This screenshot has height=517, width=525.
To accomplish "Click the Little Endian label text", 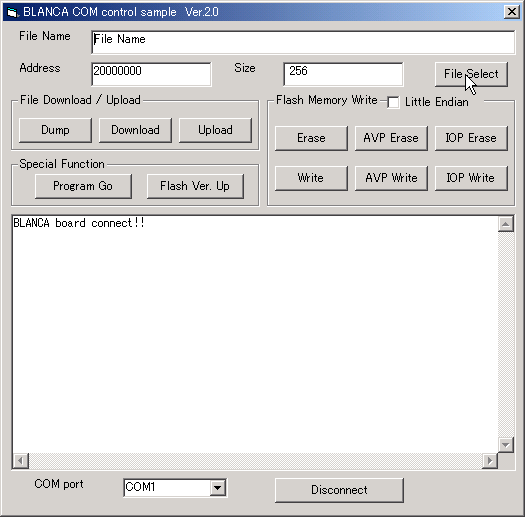I will tap(437, 102).
